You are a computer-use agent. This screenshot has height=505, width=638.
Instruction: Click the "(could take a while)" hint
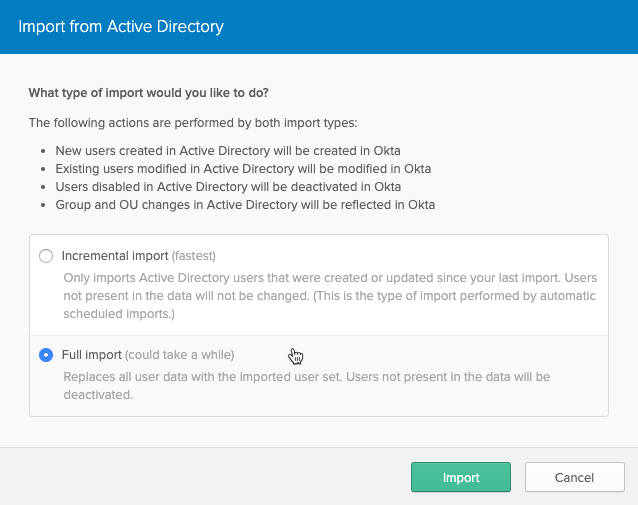click(180, 355)
